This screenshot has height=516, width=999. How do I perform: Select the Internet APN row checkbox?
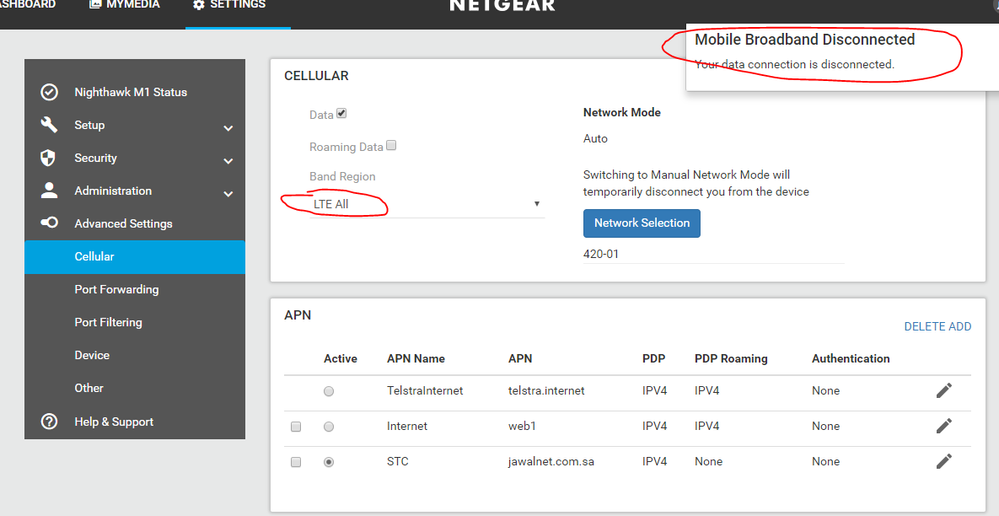296,427
